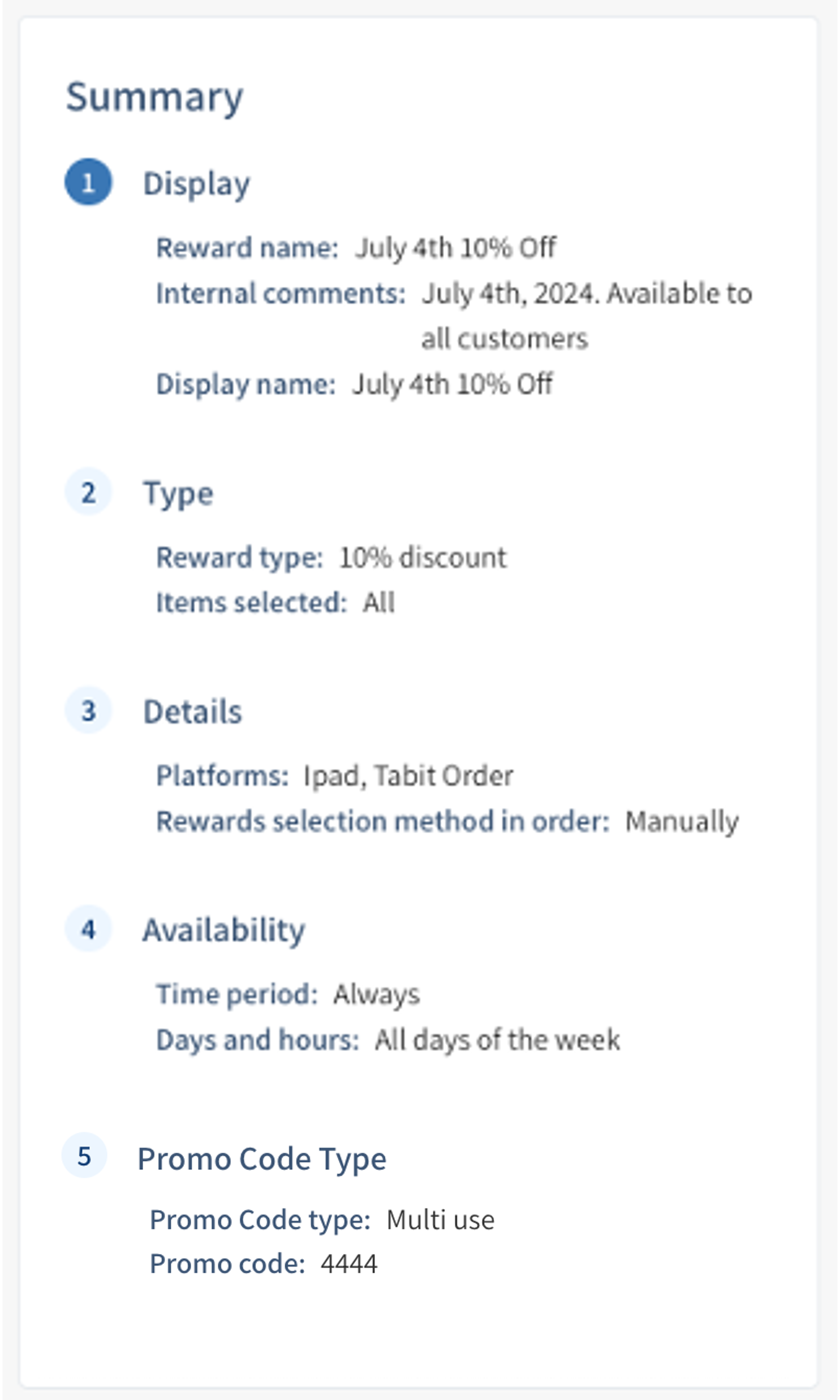Click the Summary title
This screenshot has width=840, height=1400.
[x=154, y=97]
